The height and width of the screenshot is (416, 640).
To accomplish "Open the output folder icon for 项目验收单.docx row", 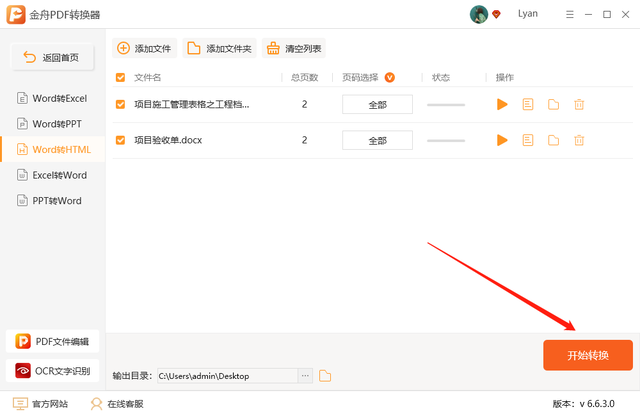I will click(x=553, y=140).
